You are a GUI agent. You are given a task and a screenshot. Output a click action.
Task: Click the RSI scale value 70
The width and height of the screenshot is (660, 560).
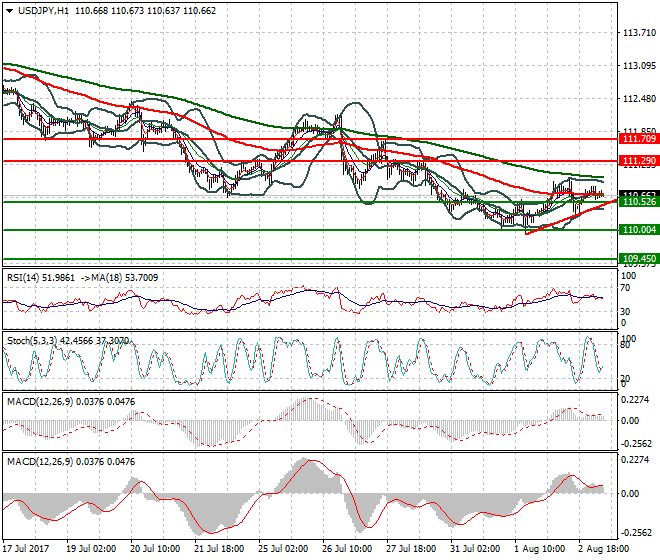pyautogui.click(x=625, y=288)
